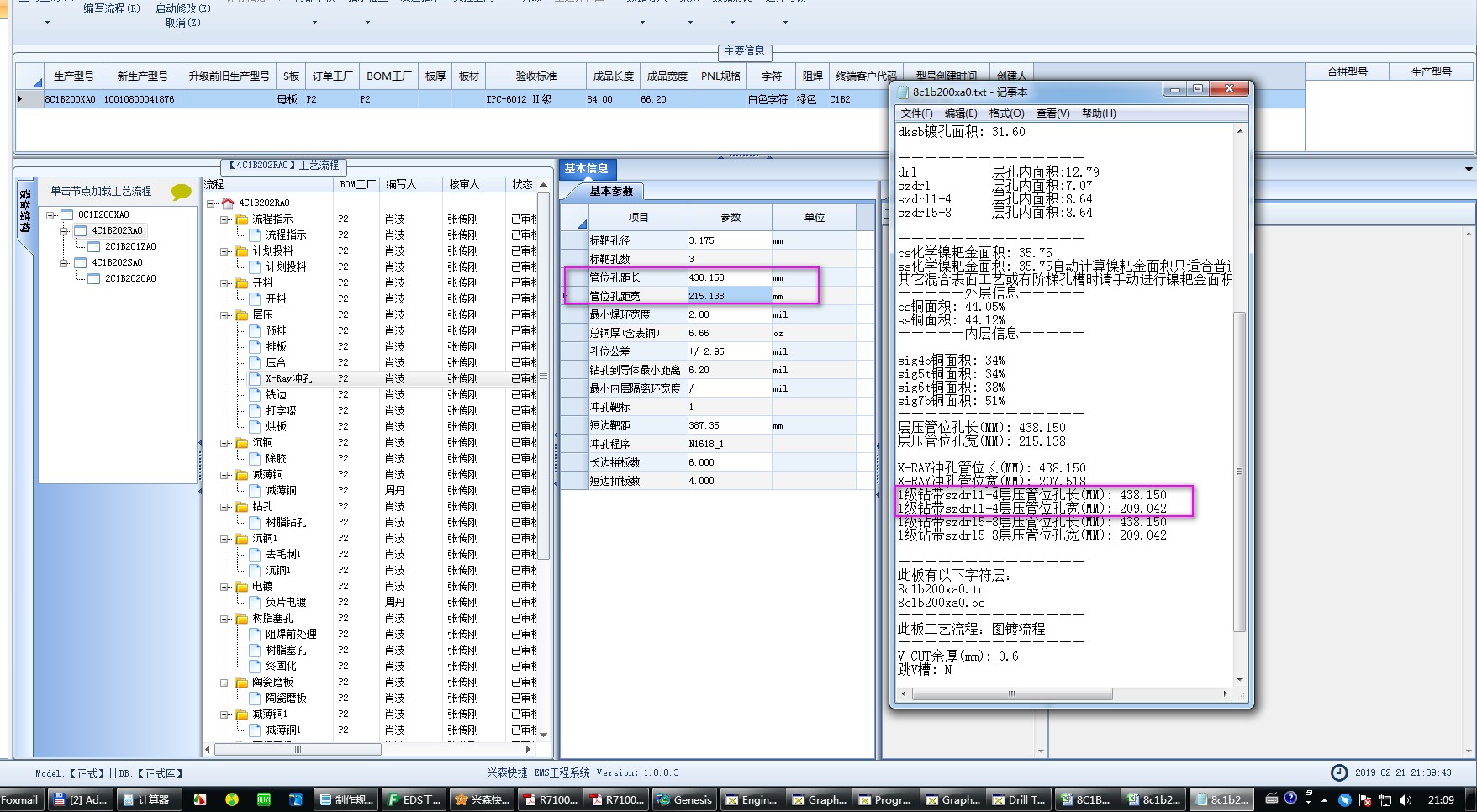This screenshot has width=1477, height=812.
Task: Click 启动修改 (E) toolbar button
Action: point(183,8)
